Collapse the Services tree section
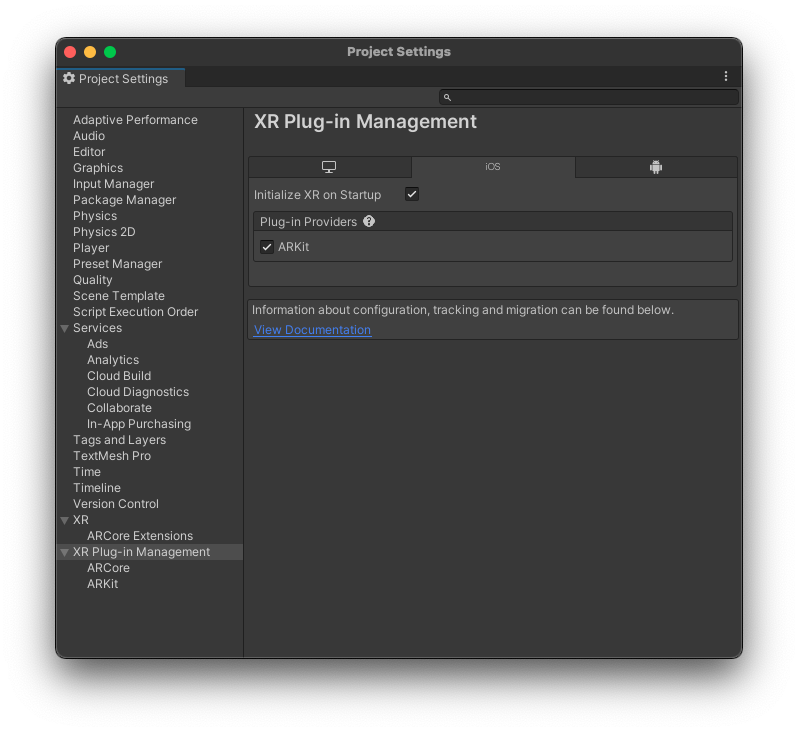 tap(65, 328)
